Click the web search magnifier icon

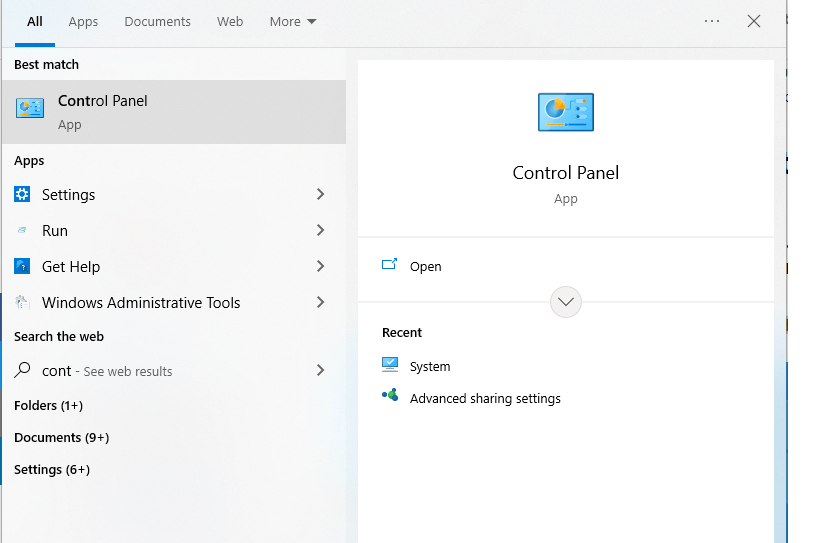pyautogui.click(x=22, y=370)
